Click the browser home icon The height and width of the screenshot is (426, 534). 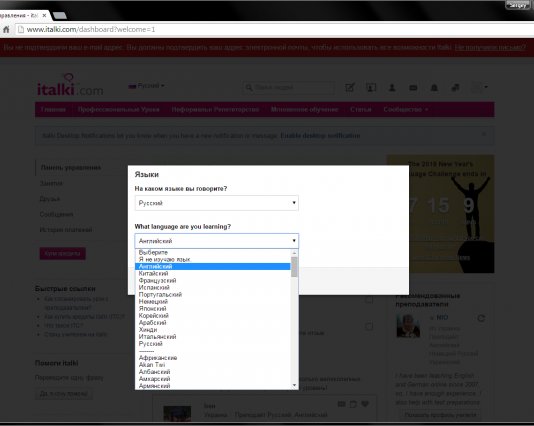6,30
